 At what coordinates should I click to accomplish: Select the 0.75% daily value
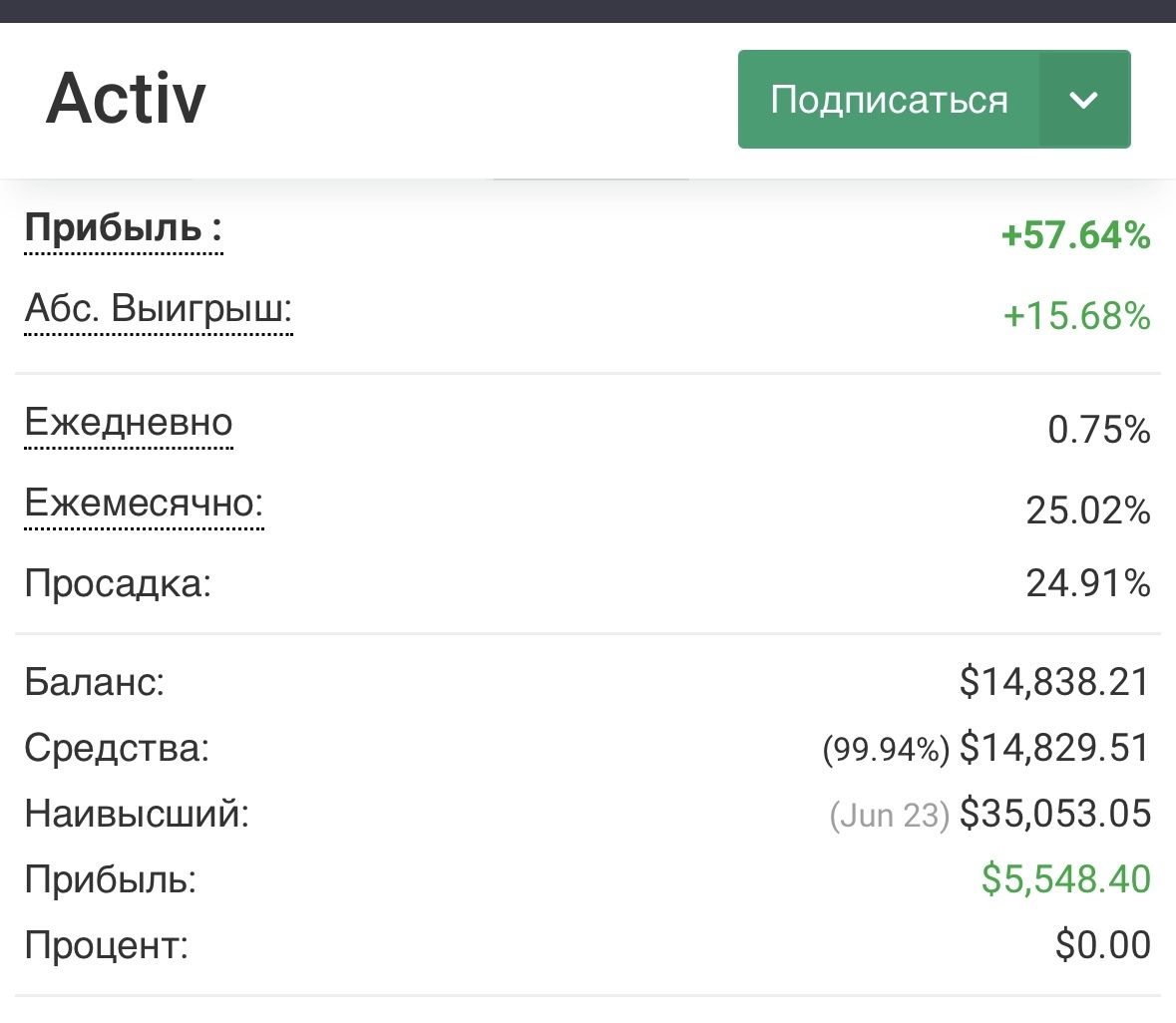tap(1098, 430)
